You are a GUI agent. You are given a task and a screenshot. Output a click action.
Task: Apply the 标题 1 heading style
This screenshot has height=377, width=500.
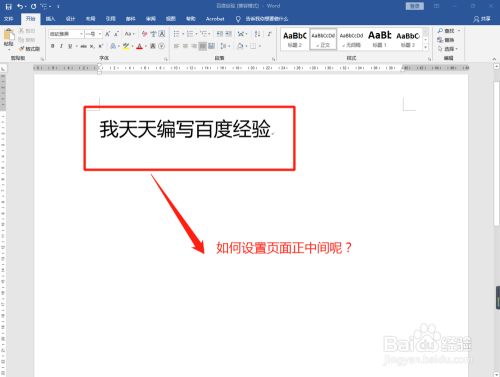[x=379, y=39]
